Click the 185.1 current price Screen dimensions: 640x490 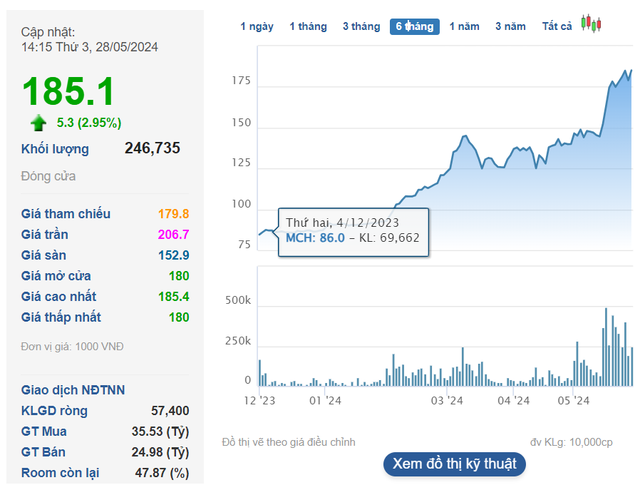click(x=68, y=91)
